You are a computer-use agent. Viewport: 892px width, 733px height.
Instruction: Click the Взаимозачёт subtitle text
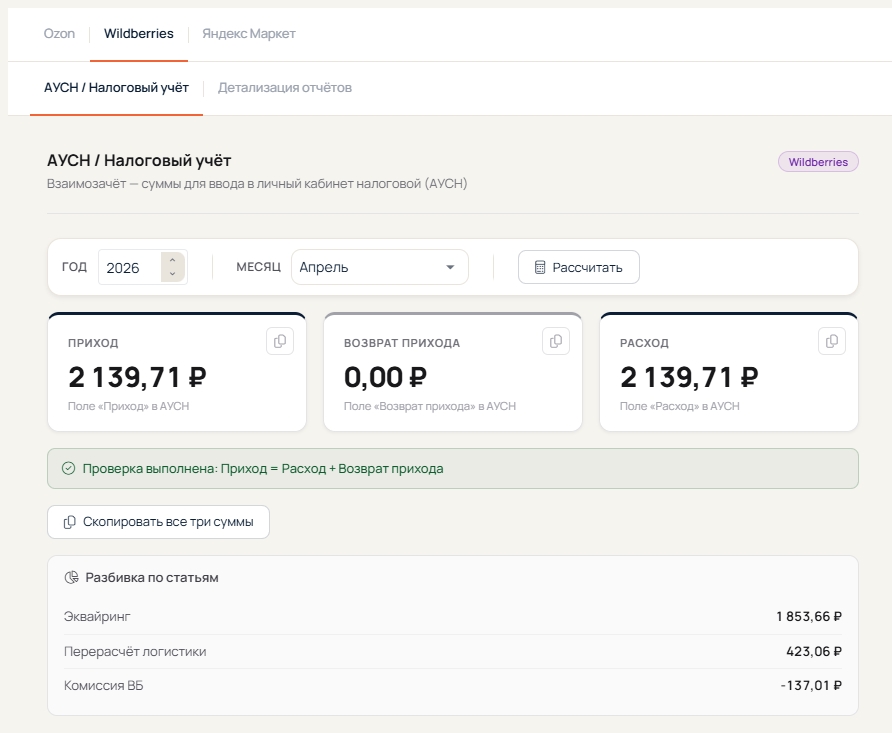[257, 184]
